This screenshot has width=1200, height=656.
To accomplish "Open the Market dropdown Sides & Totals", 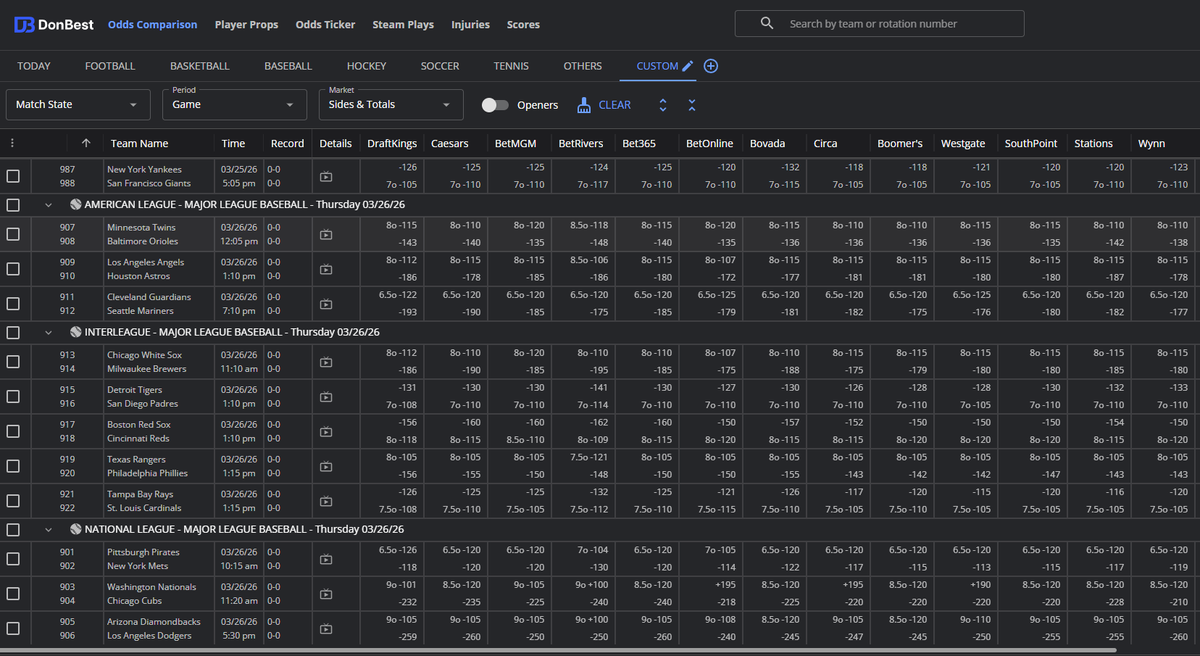I will pos(391,105).
